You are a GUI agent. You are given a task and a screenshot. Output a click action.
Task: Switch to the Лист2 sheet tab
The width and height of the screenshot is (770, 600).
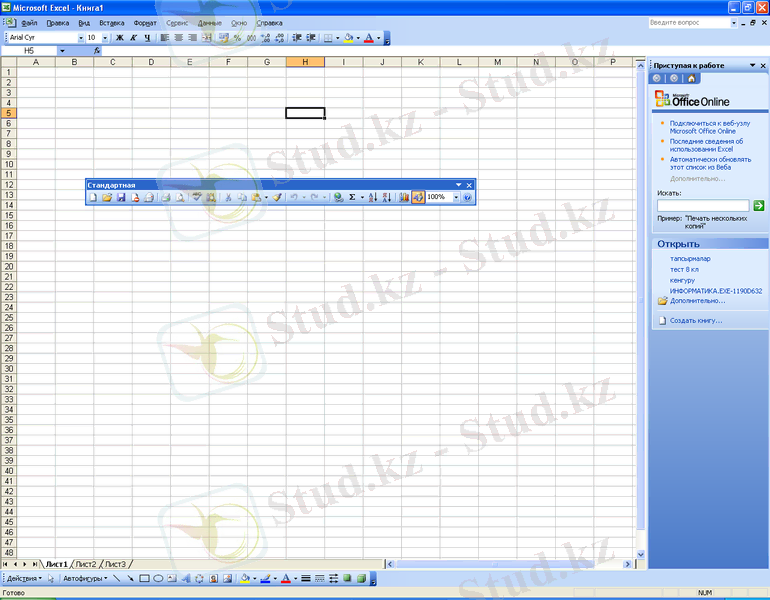pos(86,564)
